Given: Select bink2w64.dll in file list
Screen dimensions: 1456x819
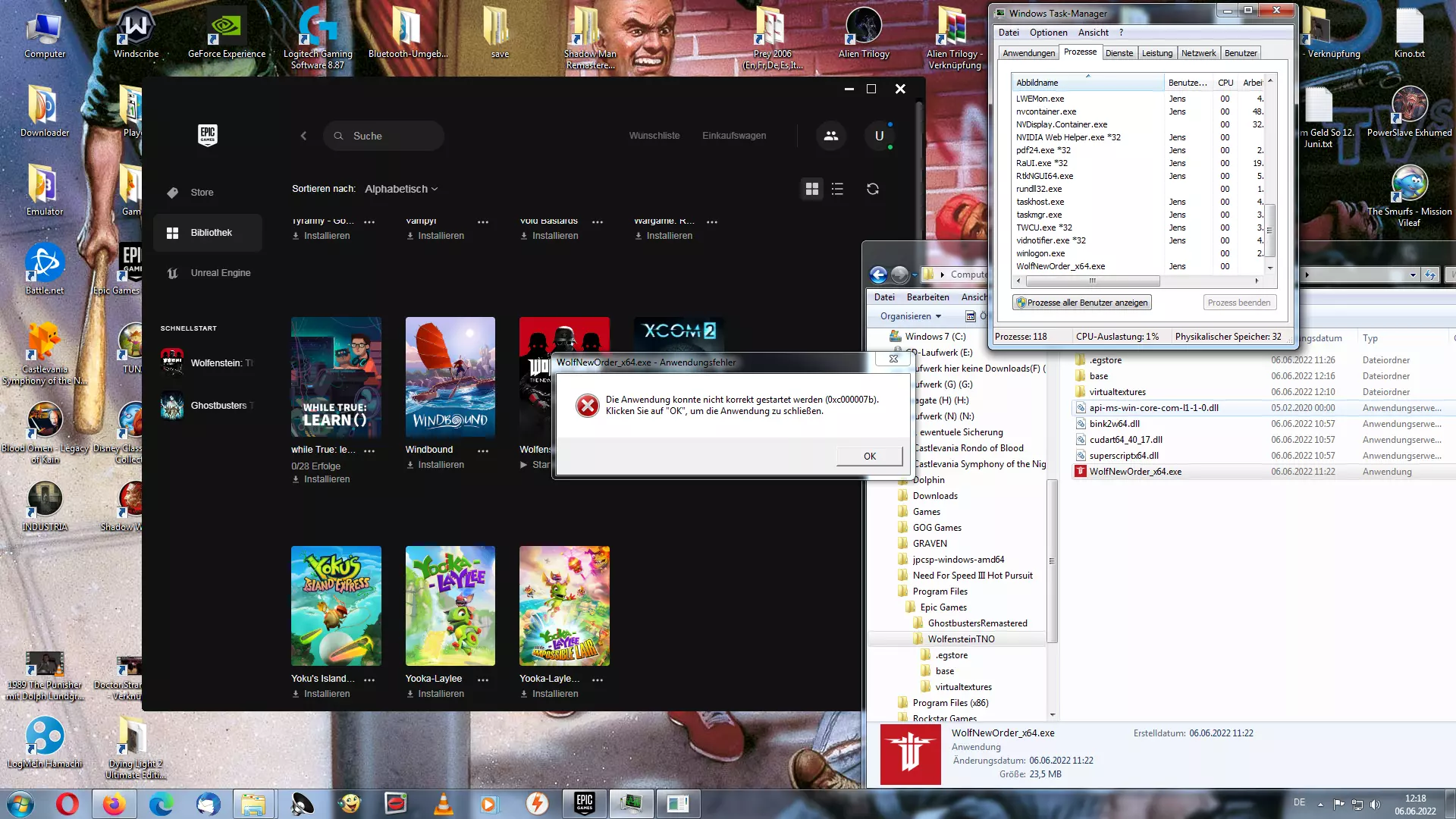Looking at the screenshot, I should [x=1113, y=424].
